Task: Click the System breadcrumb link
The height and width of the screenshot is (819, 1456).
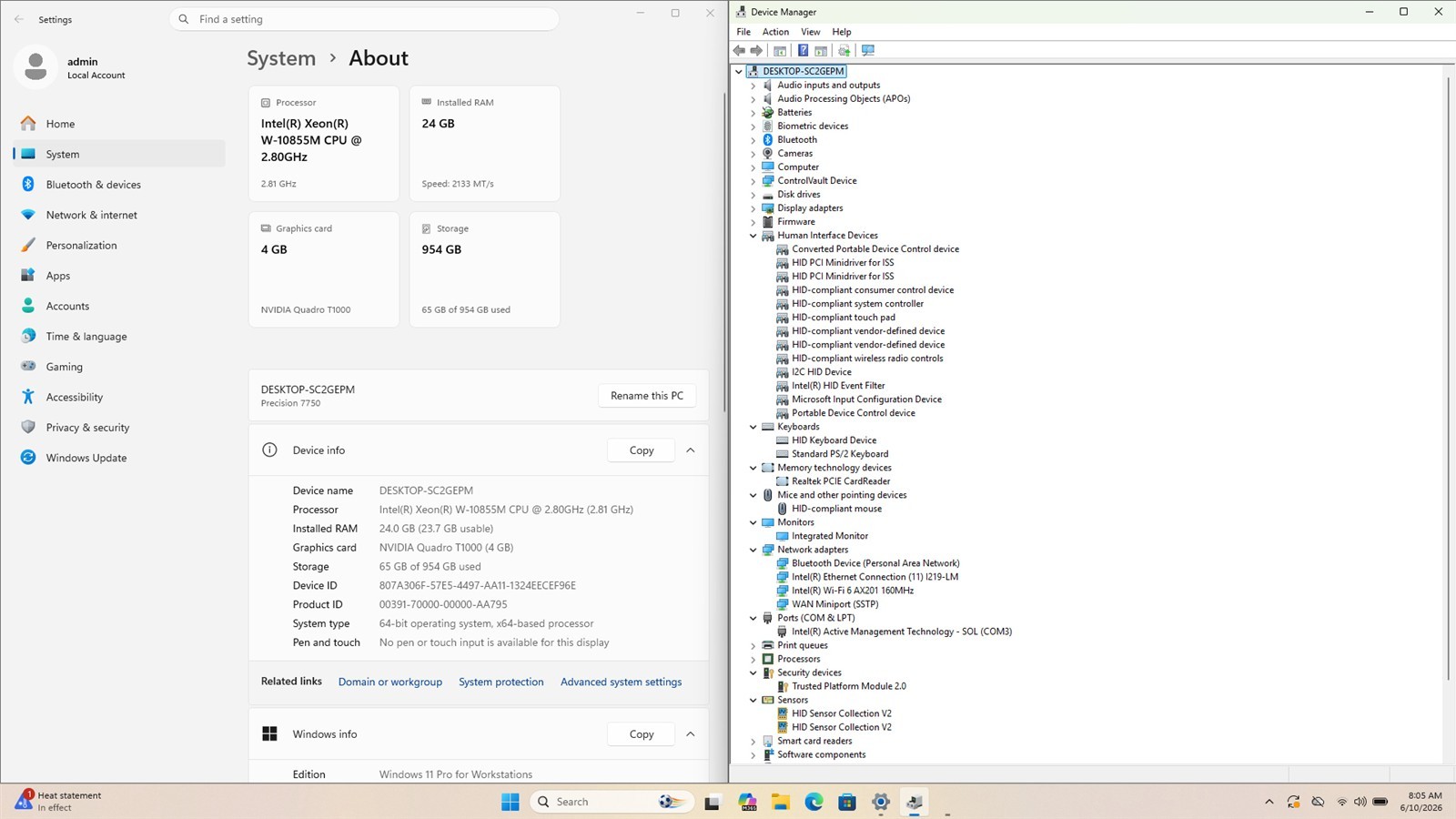Action: 281,58
